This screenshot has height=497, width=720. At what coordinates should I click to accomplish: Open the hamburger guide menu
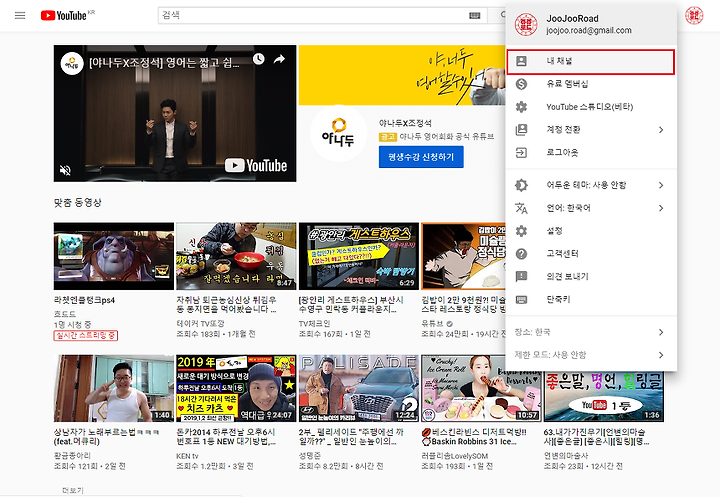[20, 16]
